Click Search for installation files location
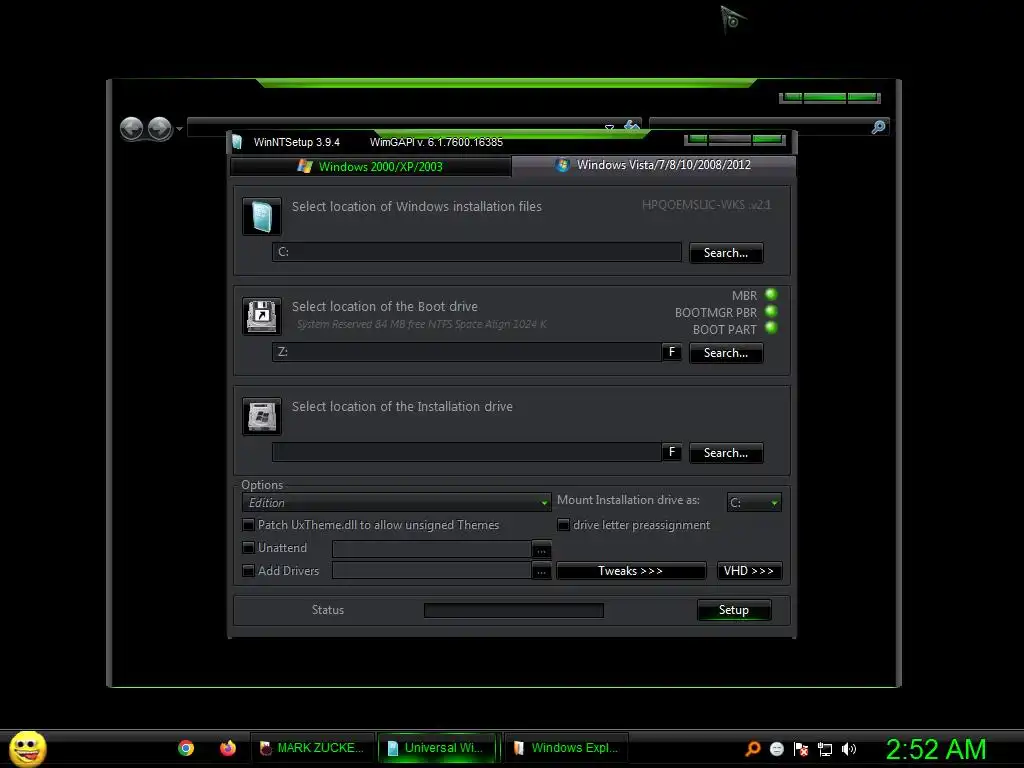Screen dimensions: 1024x768 pos(726,253)
